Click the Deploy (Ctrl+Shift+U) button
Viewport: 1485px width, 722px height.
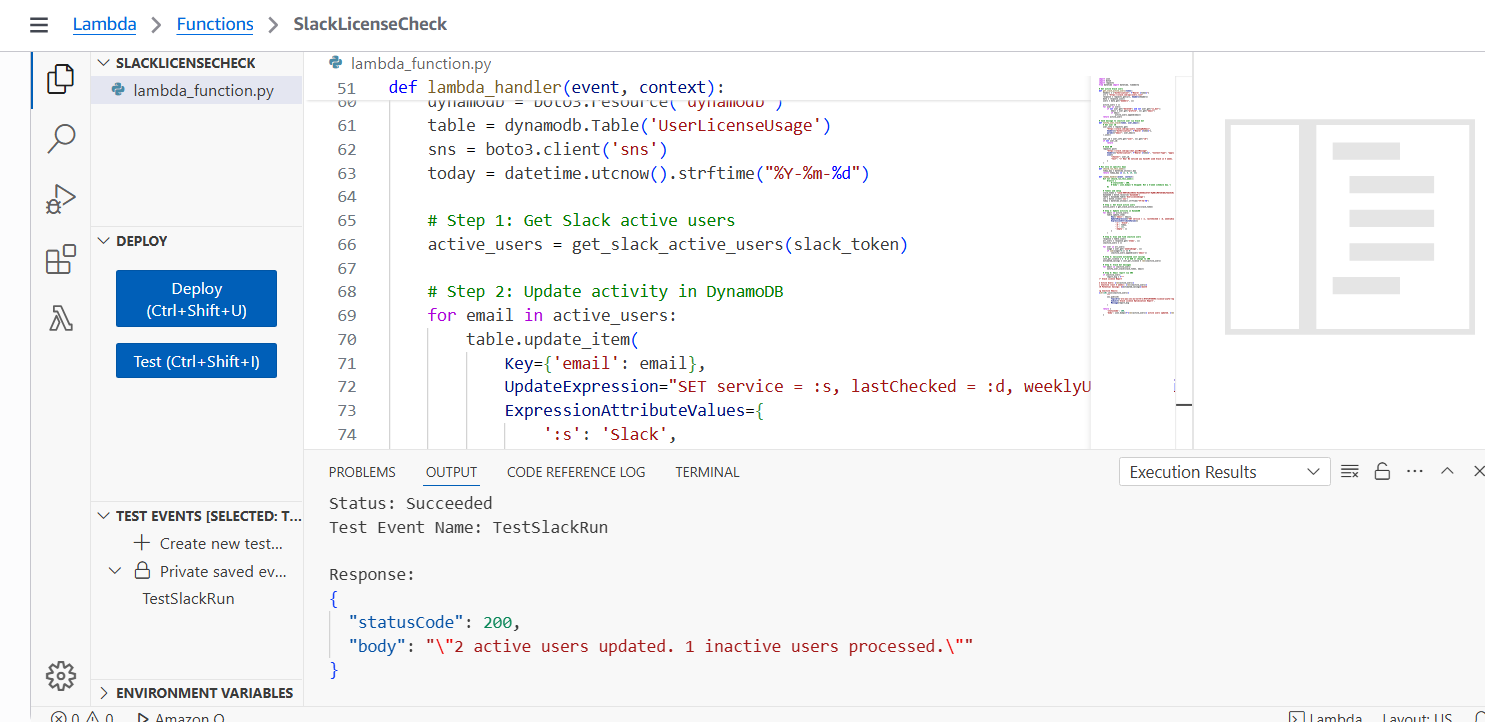click(196, 299)
